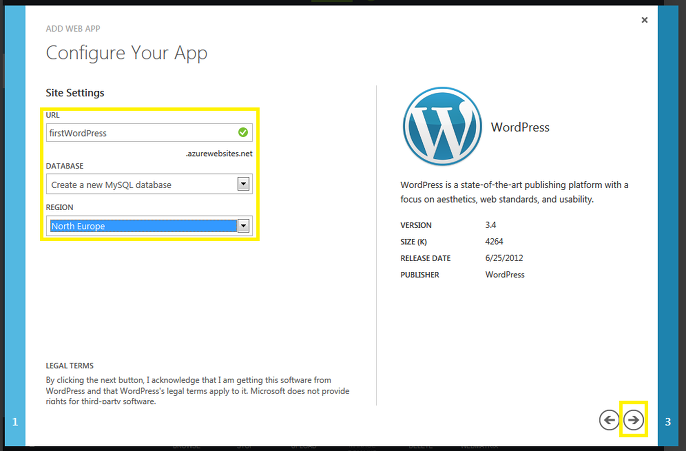This screenshot has width=686, height=451.
Task: Click the Site Settings heading
Action: point(75,93)
